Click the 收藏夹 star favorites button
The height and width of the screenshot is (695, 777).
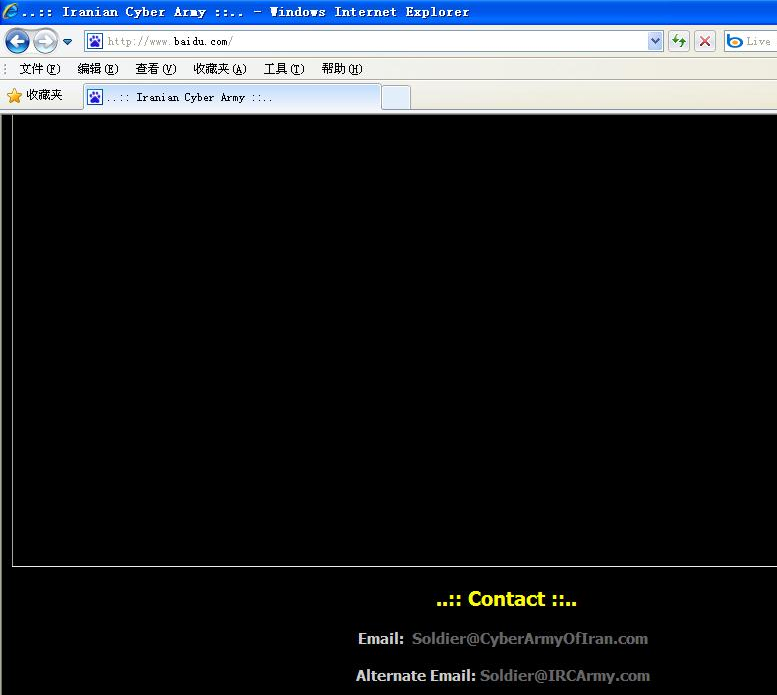click(35, 95)
